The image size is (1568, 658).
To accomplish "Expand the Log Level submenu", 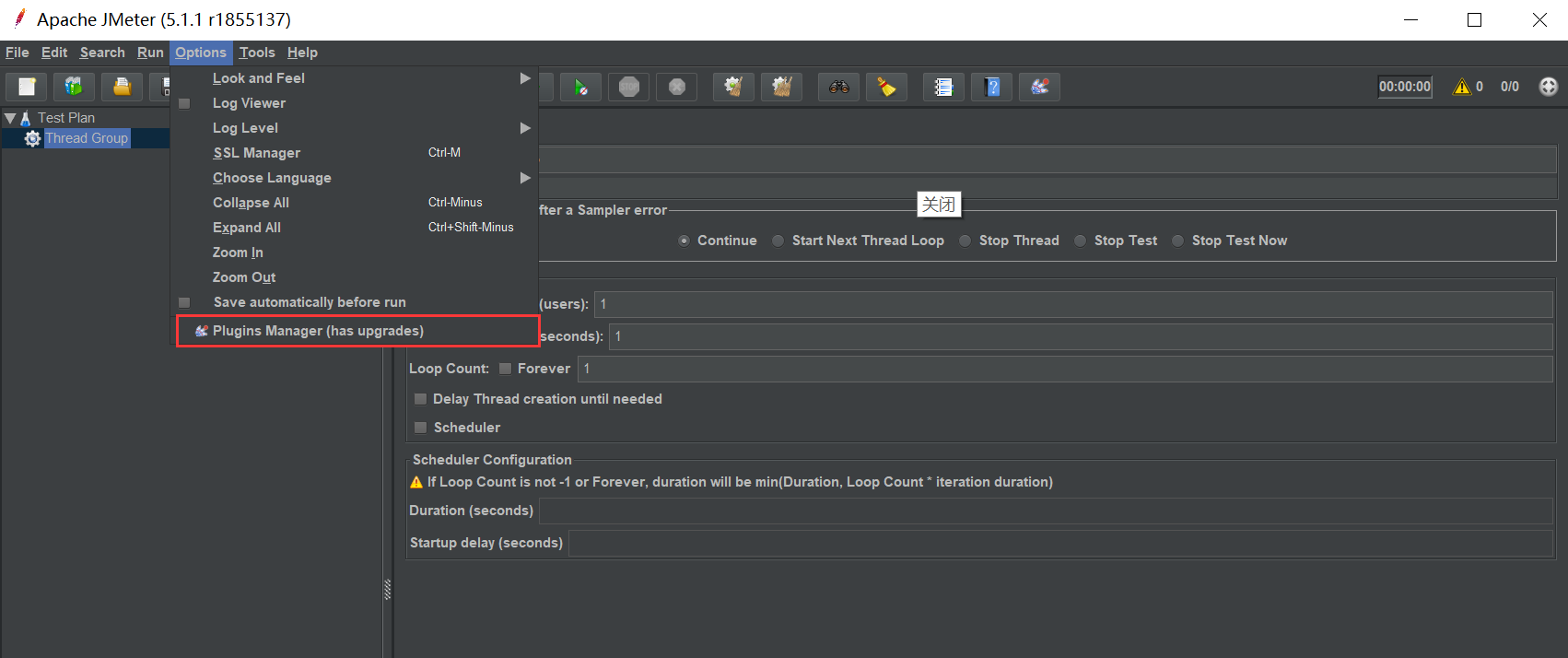I will (355, 128).
